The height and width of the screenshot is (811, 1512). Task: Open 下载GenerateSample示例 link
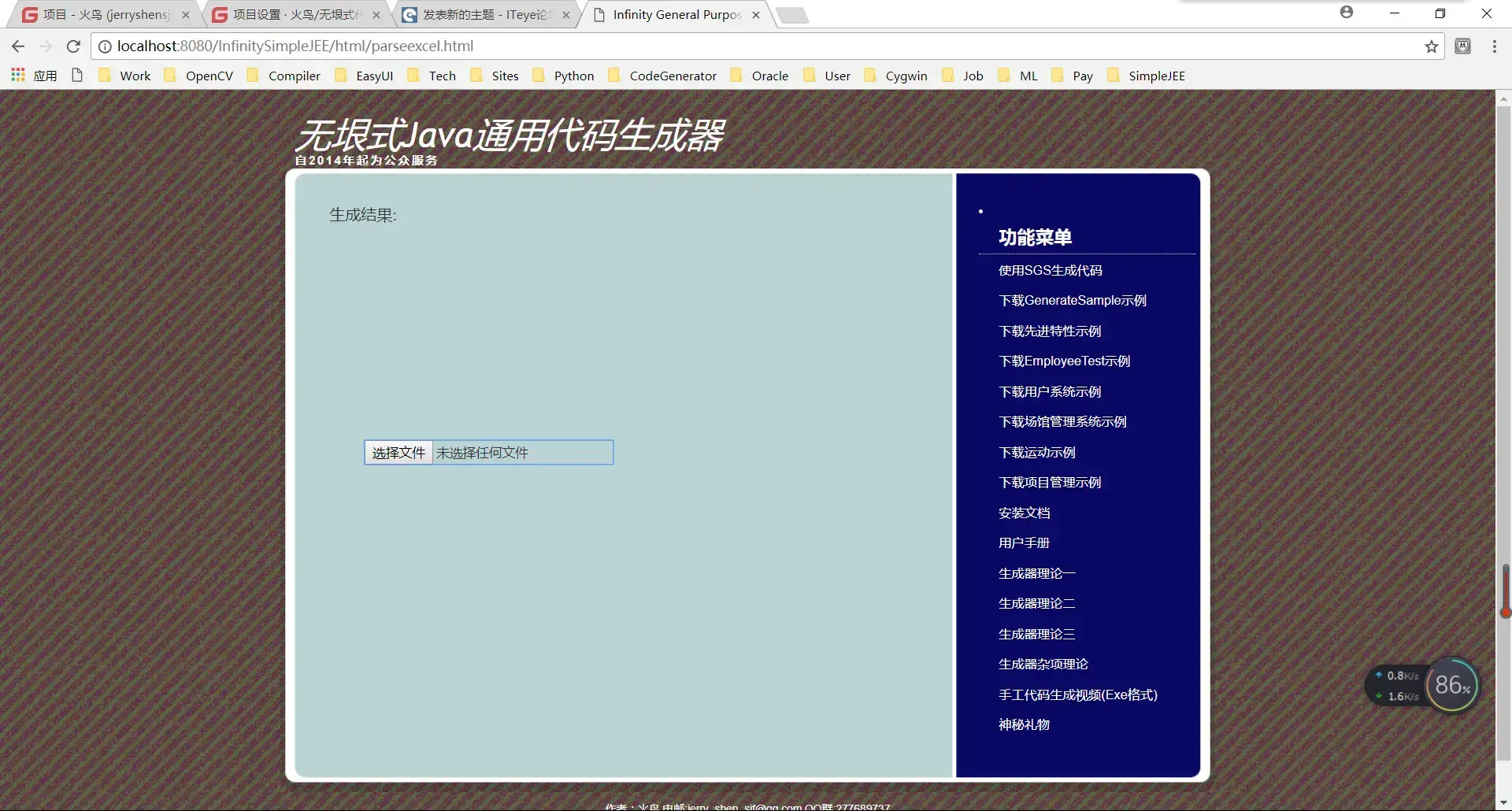1072,300
